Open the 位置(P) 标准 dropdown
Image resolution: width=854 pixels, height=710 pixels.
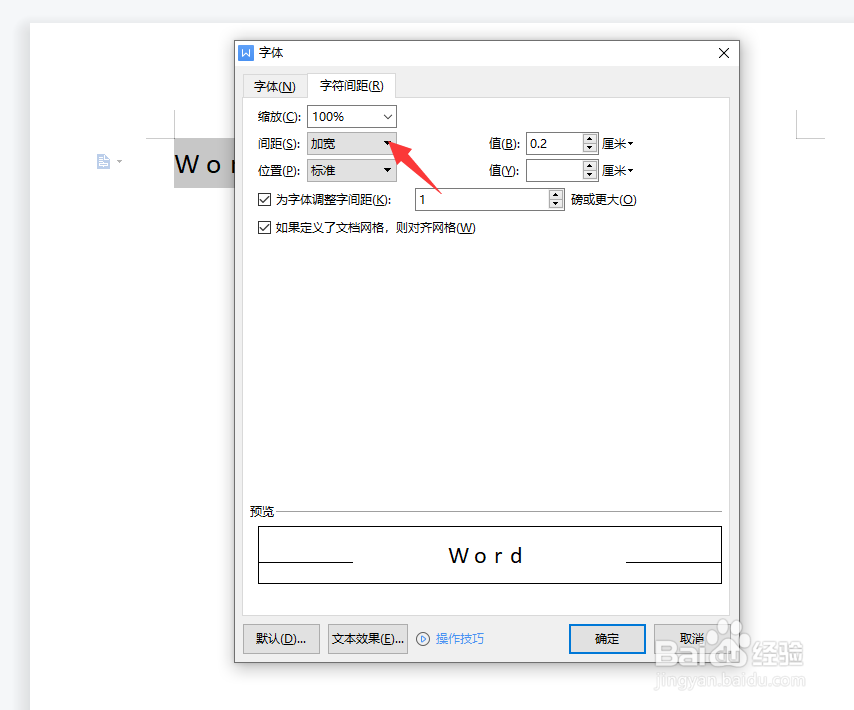[x=352, y=170]
